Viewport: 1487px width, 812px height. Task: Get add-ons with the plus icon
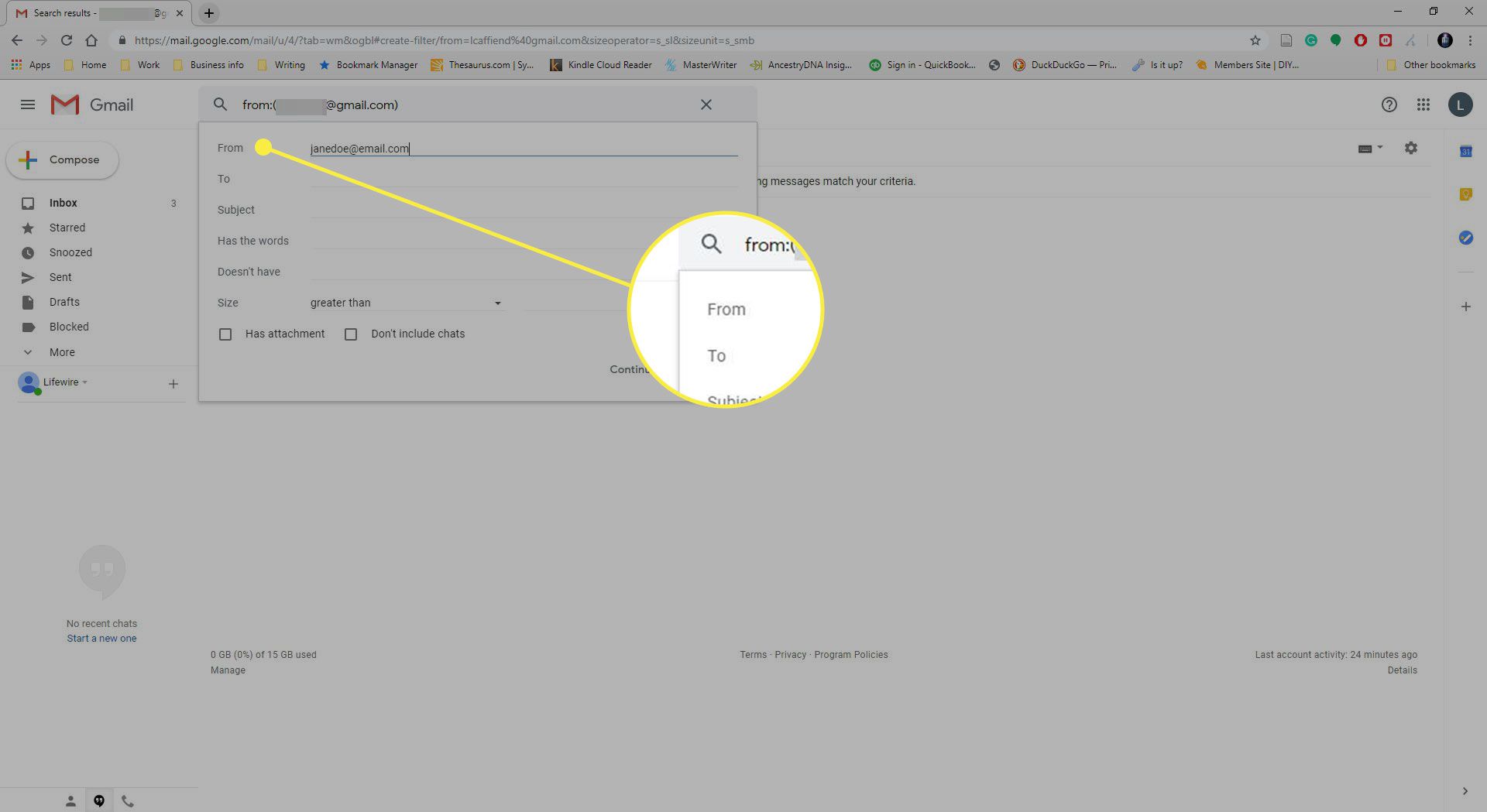[x=1465, y=307]
